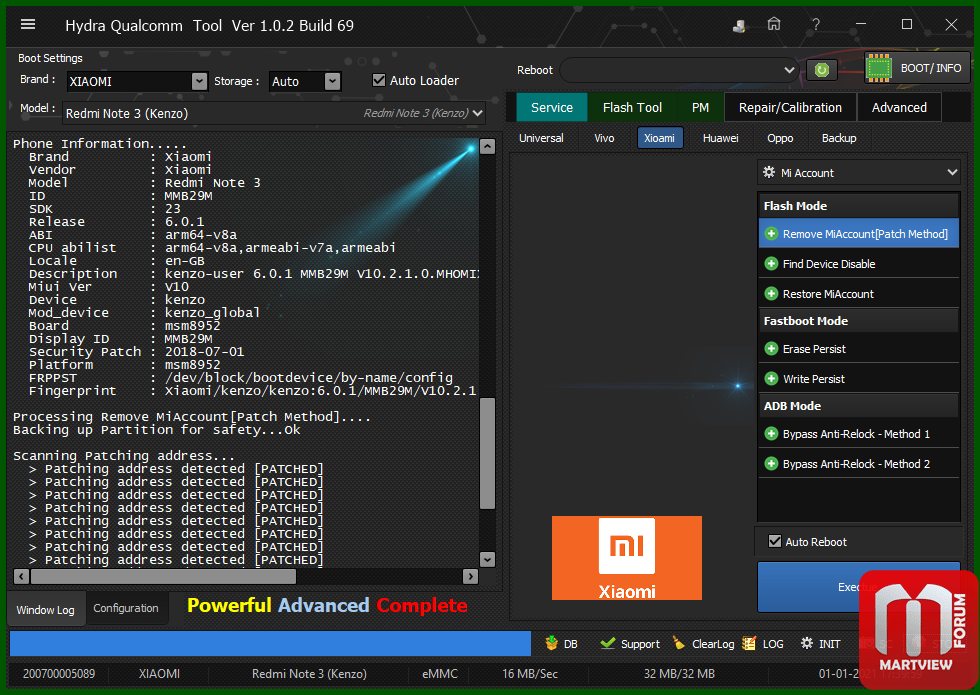Click the INIT settings icon
The height and width of the screenshot is (695, 980).
coord(805,644)
